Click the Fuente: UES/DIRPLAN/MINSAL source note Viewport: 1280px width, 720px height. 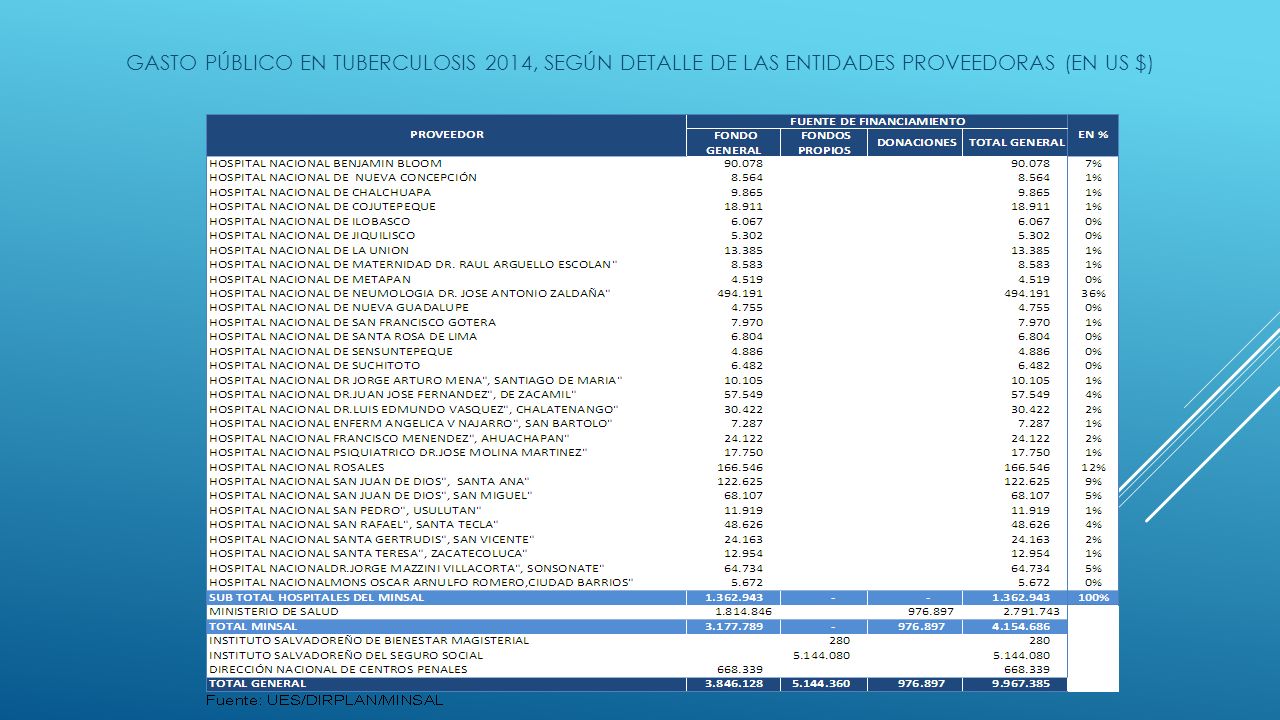tap(324, 701)
